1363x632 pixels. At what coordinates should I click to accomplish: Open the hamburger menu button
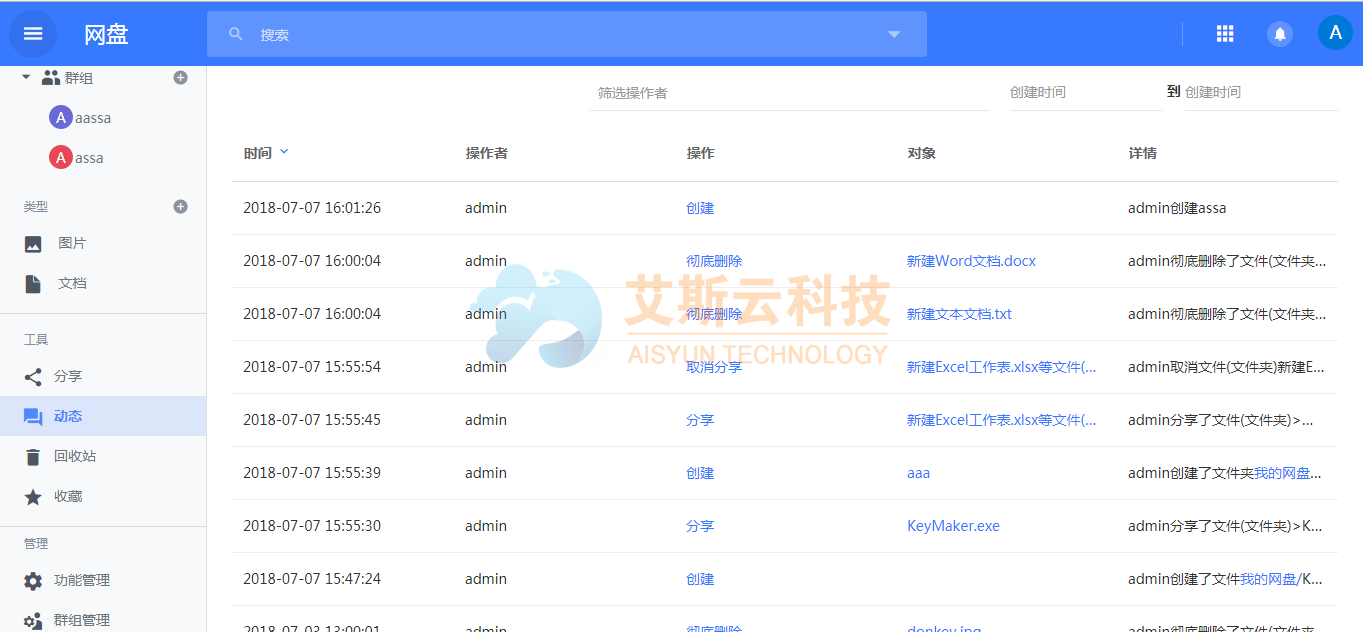point(33,33)
